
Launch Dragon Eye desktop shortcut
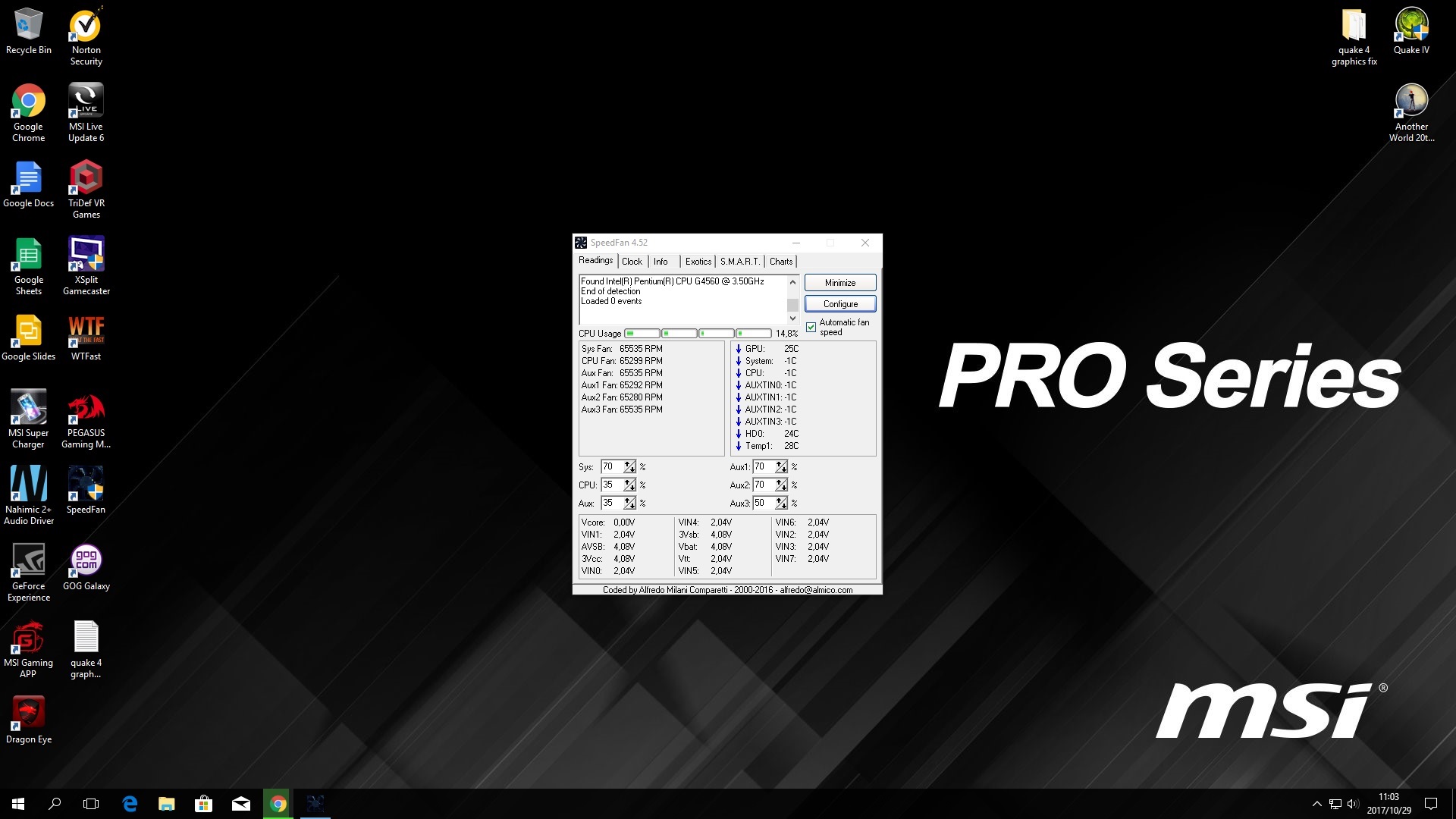pos(29,720)
